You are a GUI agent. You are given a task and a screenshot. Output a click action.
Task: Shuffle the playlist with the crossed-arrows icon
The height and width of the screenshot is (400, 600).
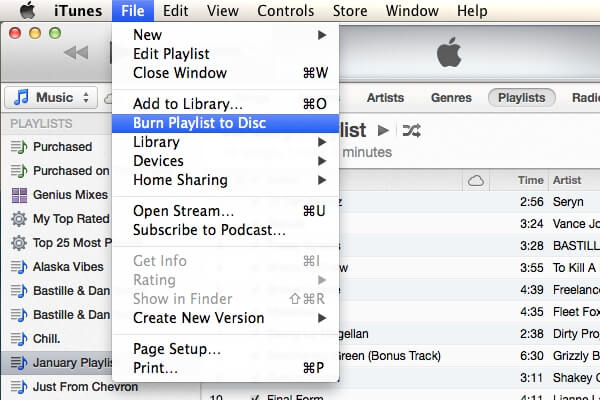(410, 130)
